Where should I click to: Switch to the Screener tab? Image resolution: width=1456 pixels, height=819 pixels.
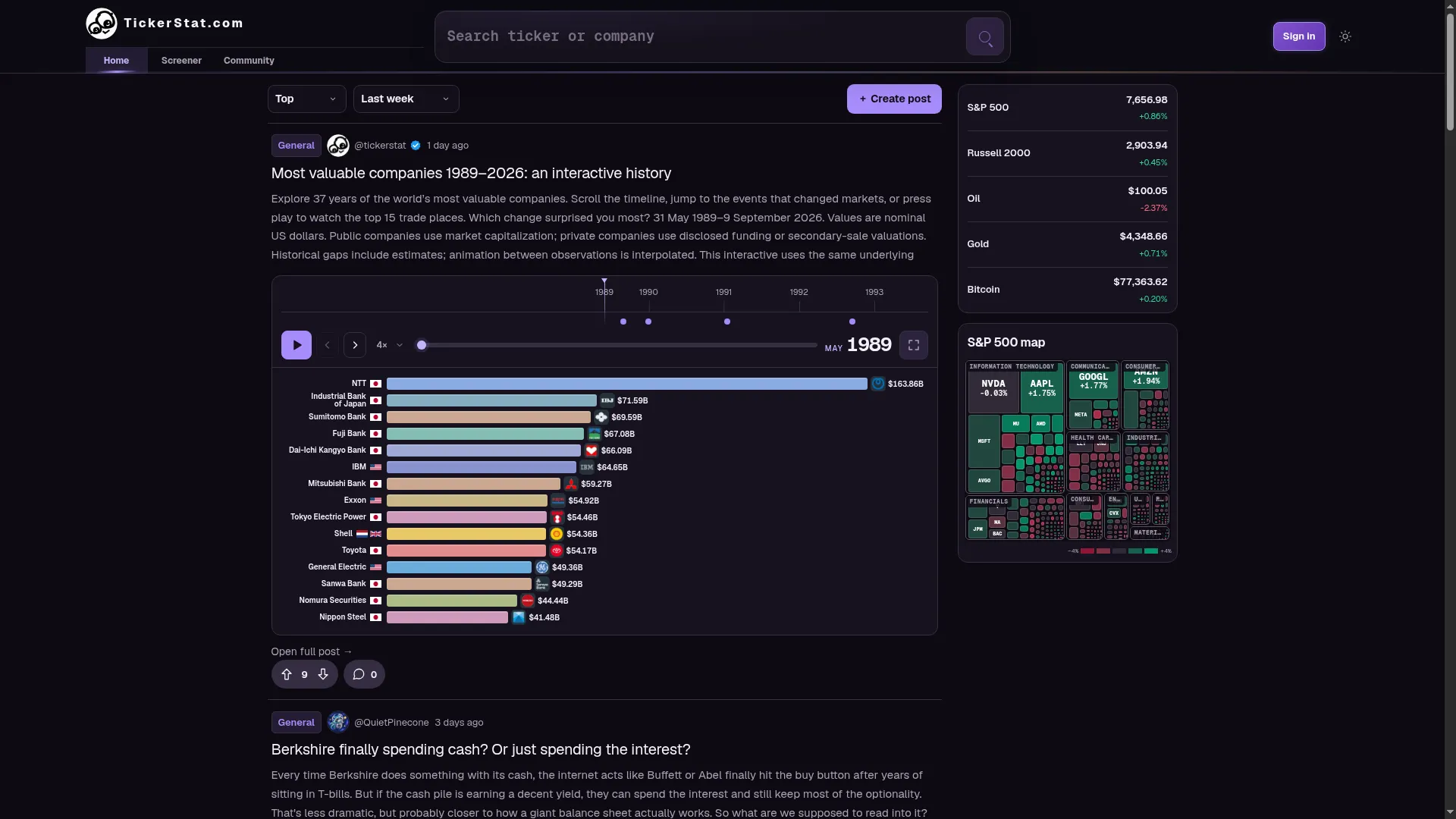(x=181, y=61)
